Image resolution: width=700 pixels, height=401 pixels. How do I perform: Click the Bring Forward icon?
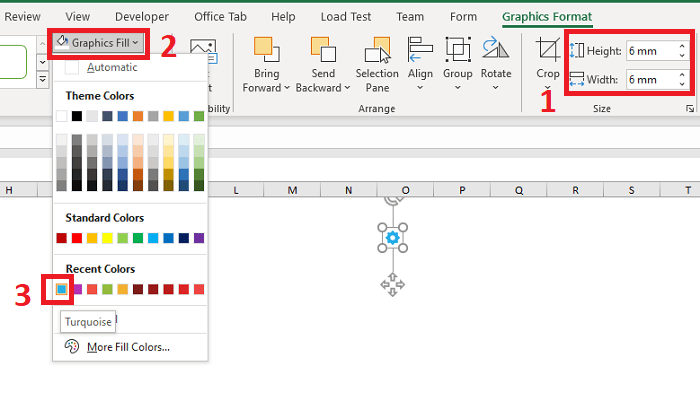click(267, 50)
